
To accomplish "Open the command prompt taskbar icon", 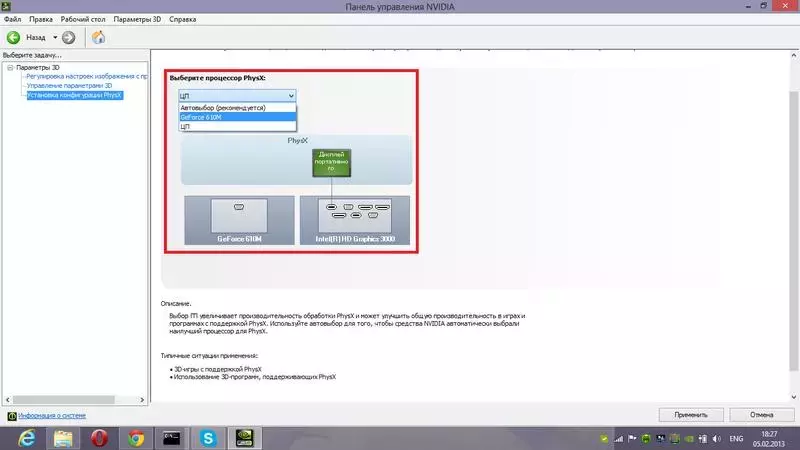I will (171, 438).
